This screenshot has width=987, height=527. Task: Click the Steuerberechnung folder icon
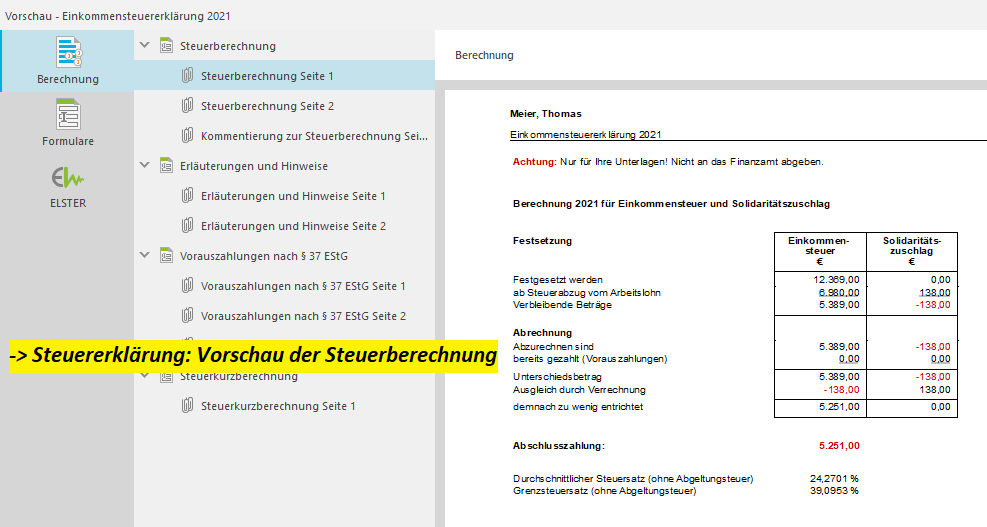pos(167,46)
